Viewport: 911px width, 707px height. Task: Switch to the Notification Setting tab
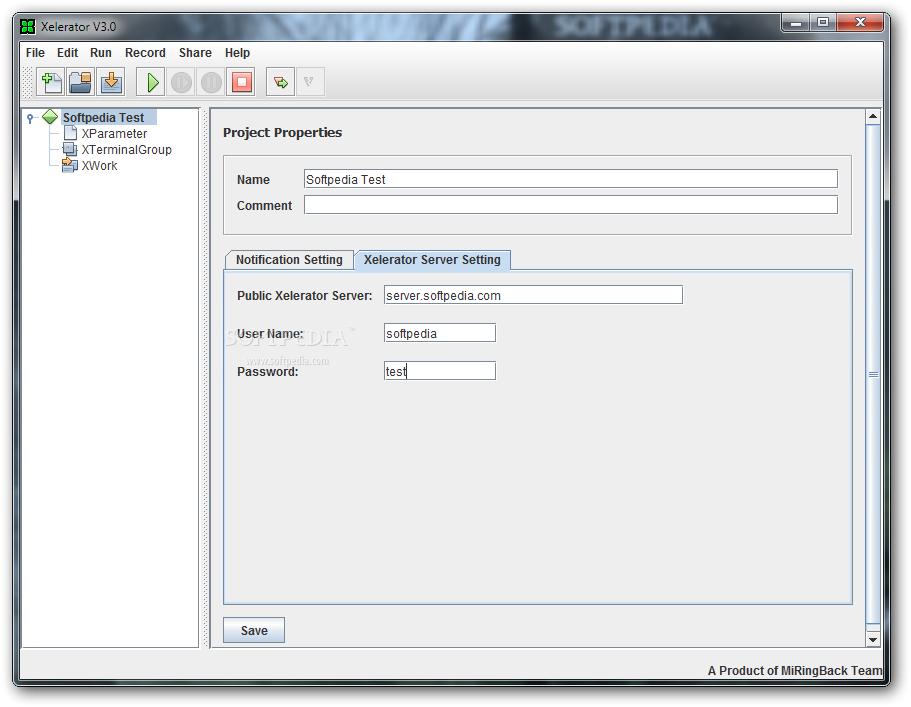[x=289, y=260]
